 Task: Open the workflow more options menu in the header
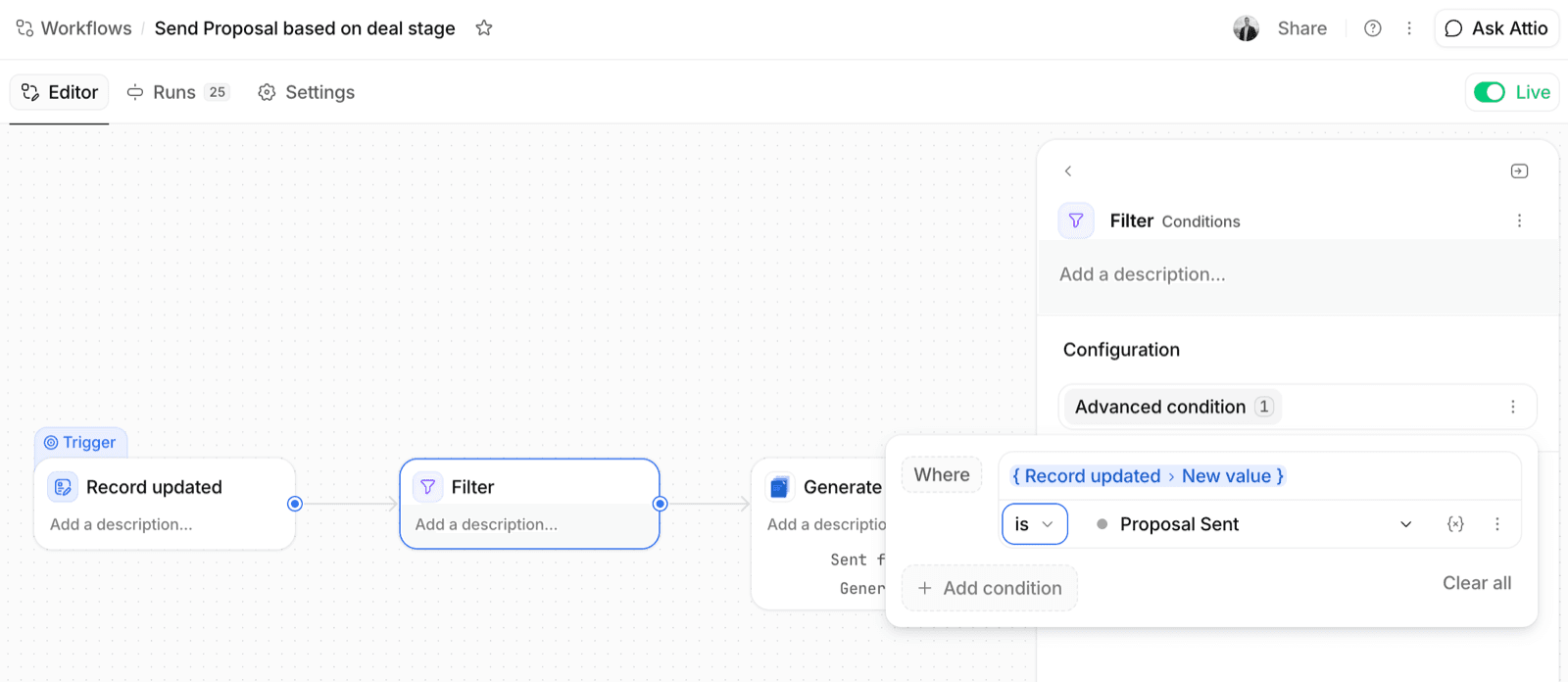[x=1409, y=28]
